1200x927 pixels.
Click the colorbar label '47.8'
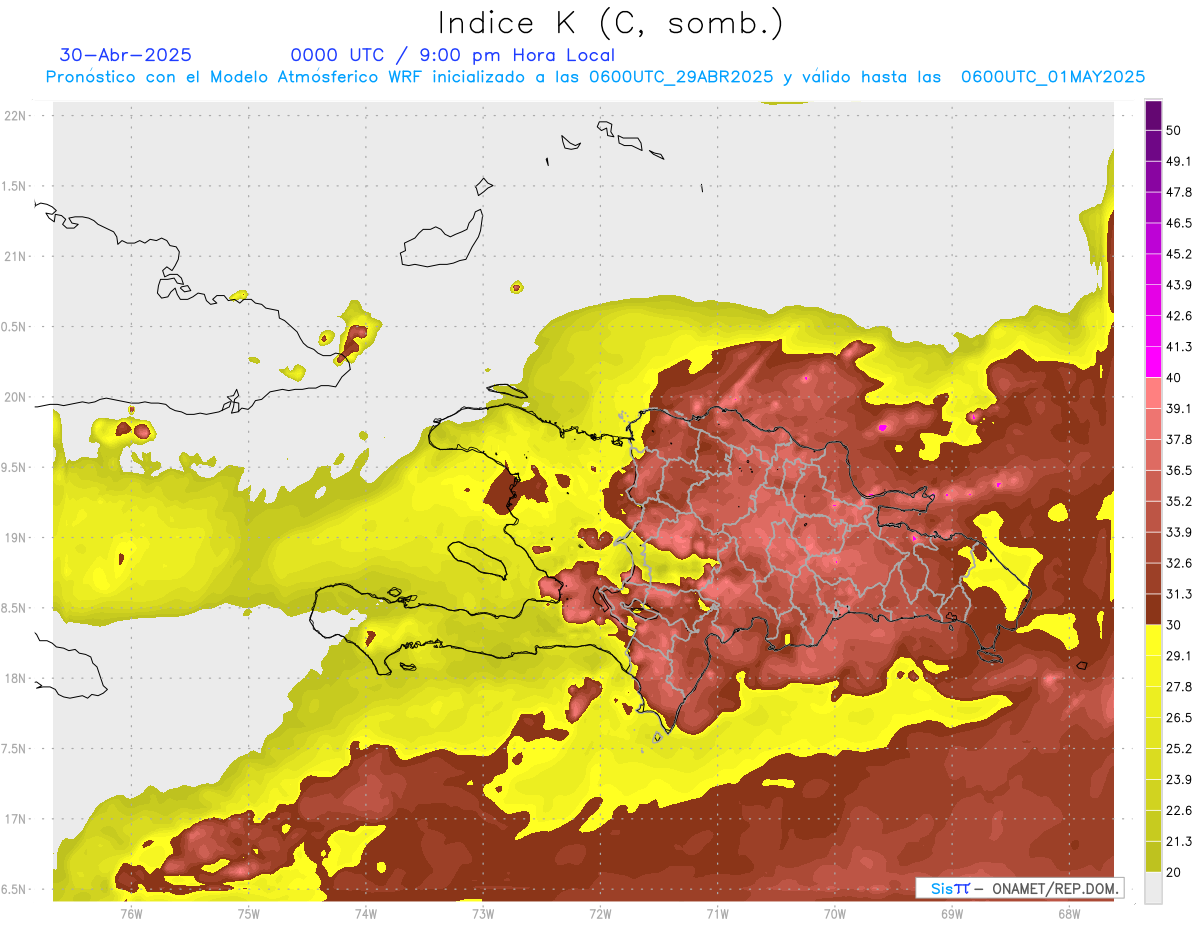pos(1179,192)
